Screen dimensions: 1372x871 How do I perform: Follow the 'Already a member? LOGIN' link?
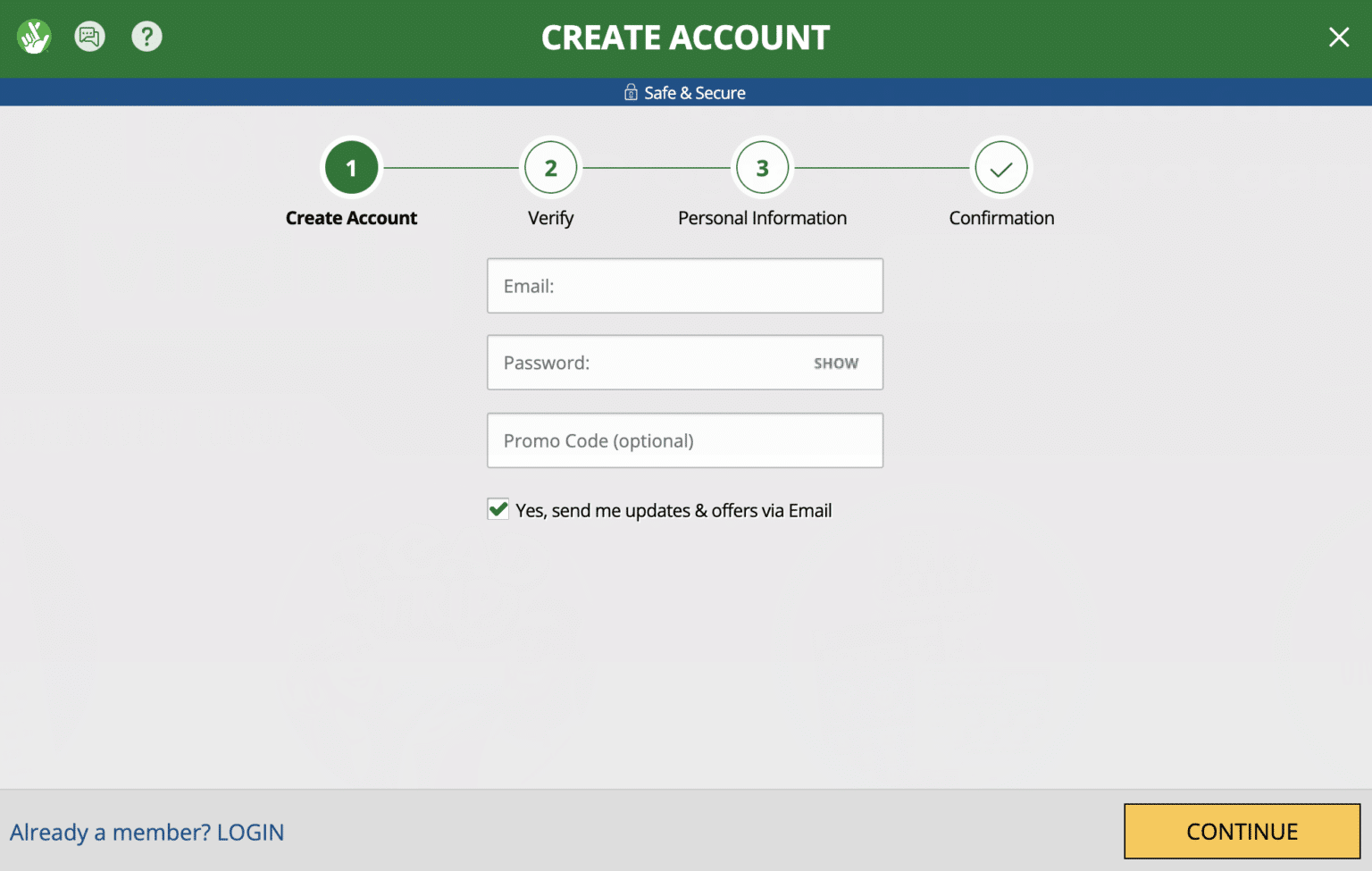click(147, 833)
